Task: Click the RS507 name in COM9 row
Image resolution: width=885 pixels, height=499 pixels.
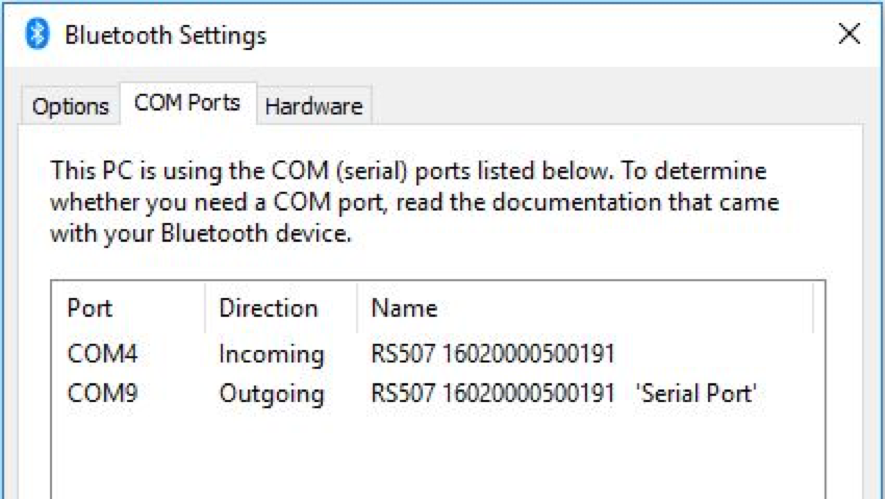Action: tap(492, 394)
